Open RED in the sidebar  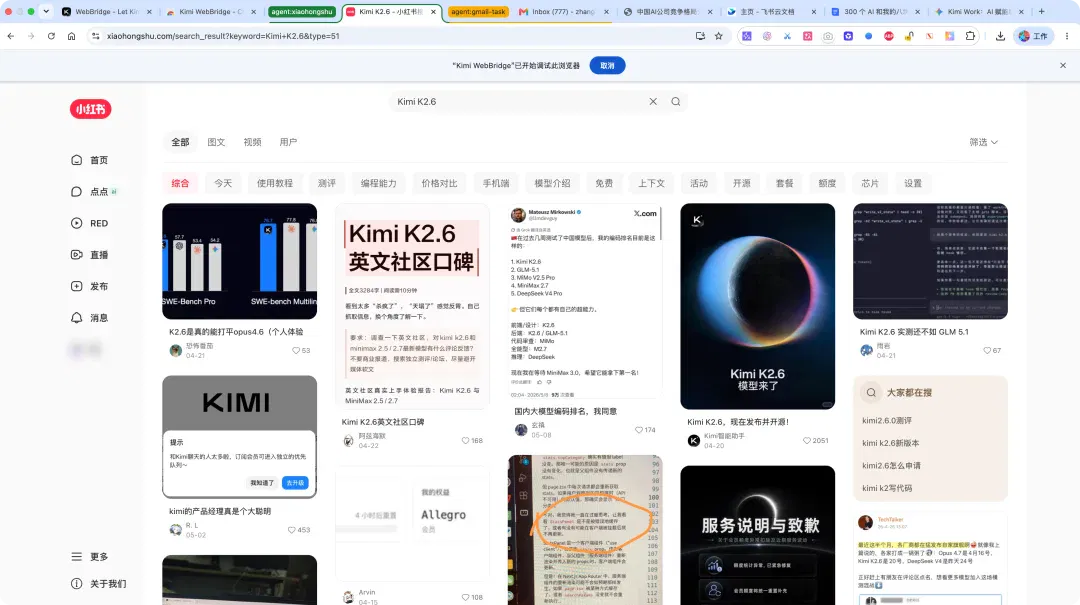click(90, 223)
